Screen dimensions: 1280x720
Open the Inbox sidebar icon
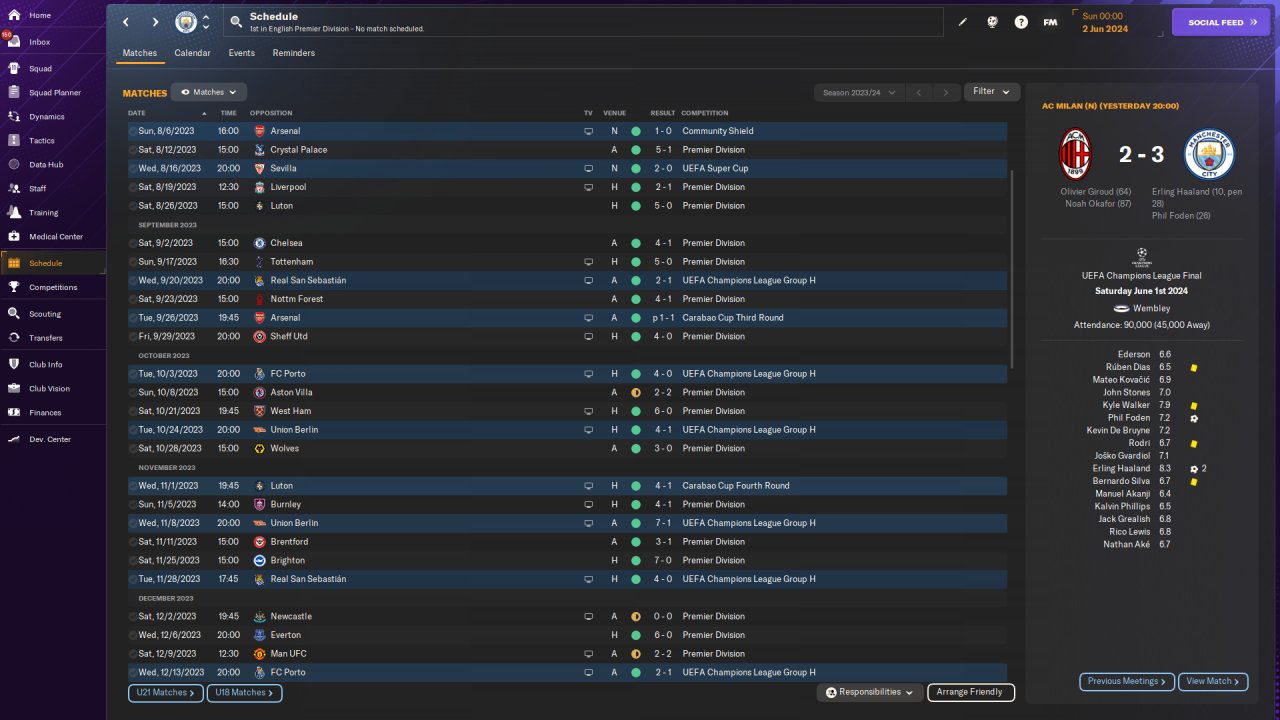tap(15, 42)
